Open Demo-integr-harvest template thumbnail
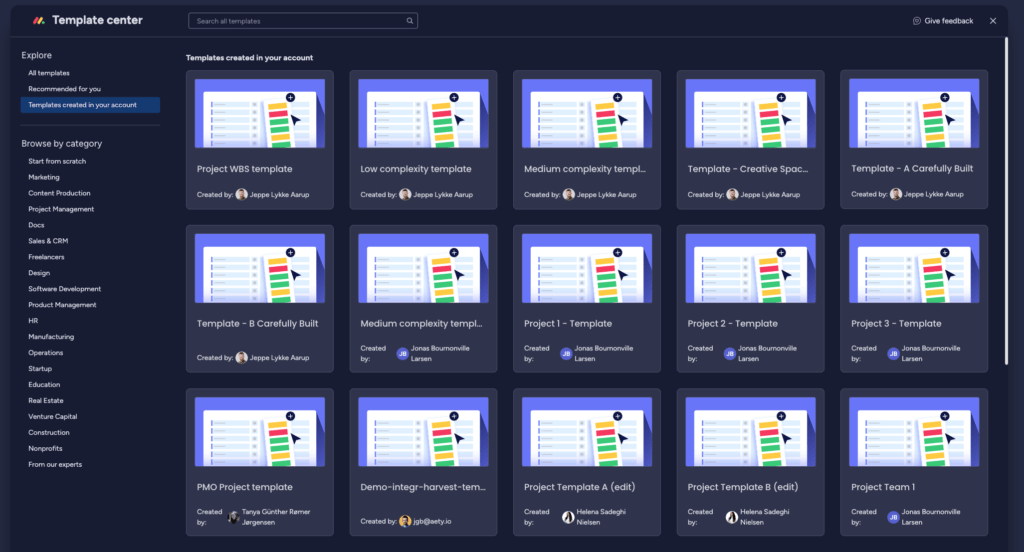1024x552 pixels. click(x=423, y=432)
